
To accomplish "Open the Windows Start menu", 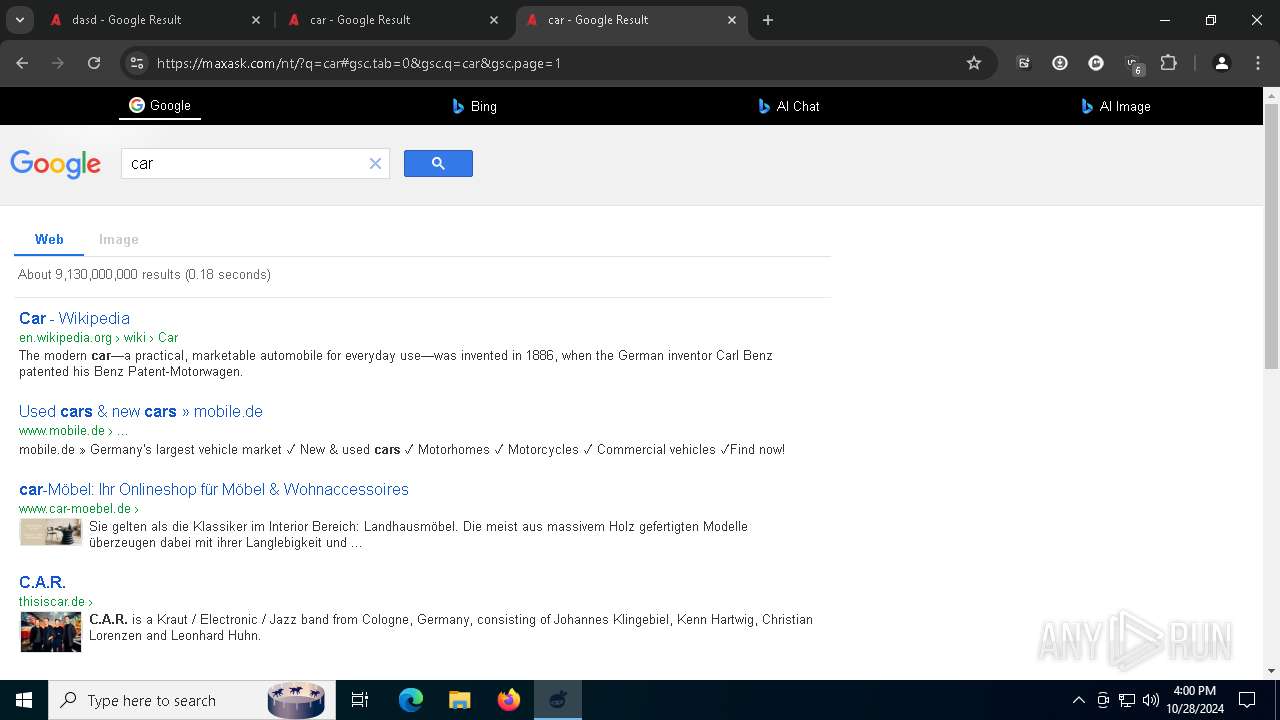I will pos(24,700).
